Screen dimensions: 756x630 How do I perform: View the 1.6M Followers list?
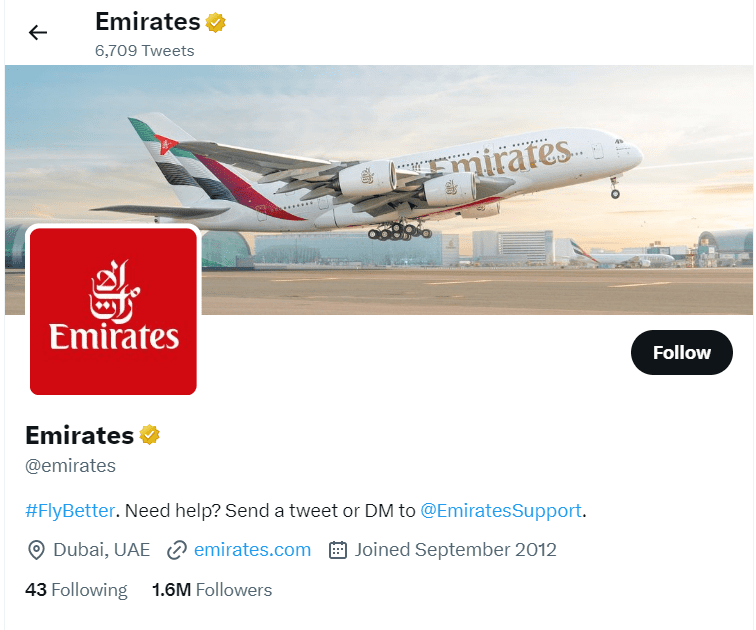tap(212, 590)
